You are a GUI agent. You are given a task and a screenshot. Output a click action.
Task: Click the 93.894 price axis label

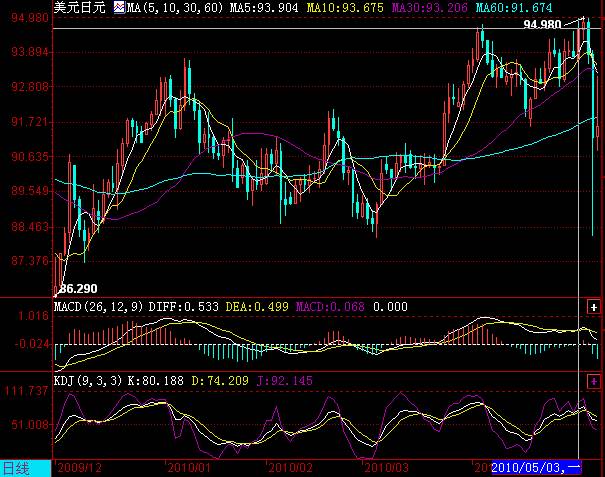click(x=29, y=52)
